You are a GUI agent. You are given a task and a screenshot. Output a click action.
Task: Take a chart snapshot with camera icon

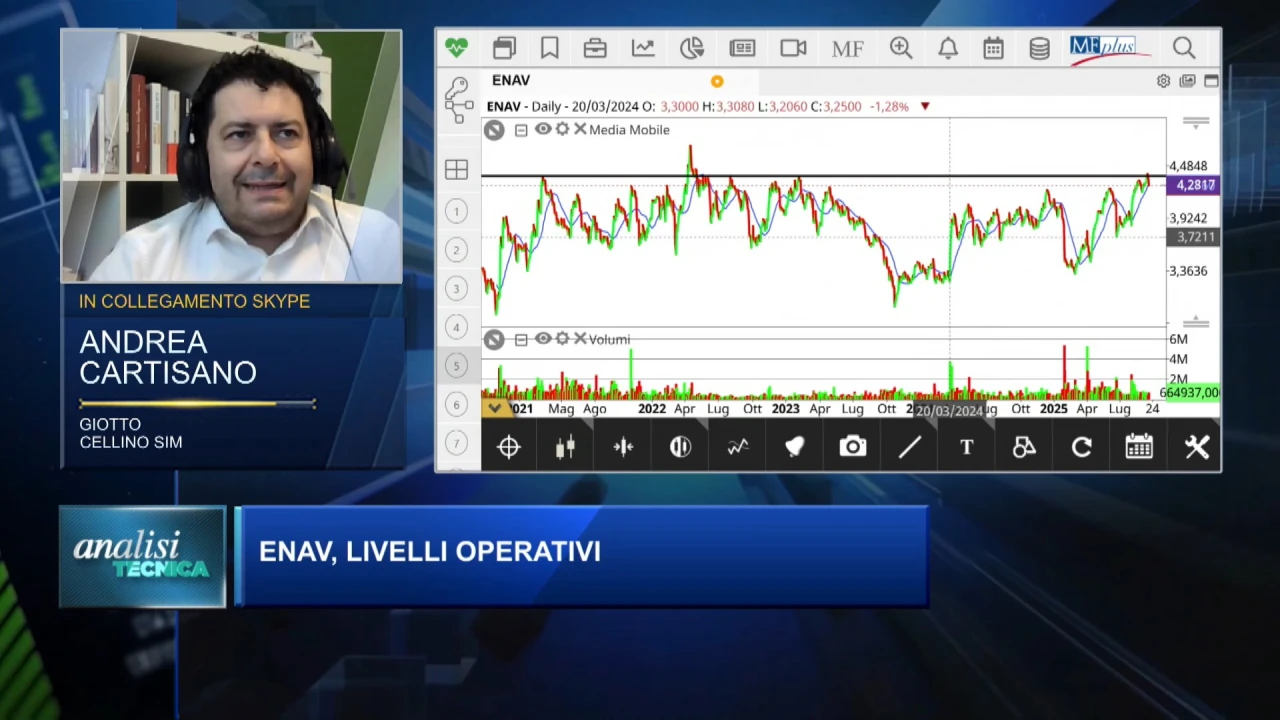pos(852,447)
